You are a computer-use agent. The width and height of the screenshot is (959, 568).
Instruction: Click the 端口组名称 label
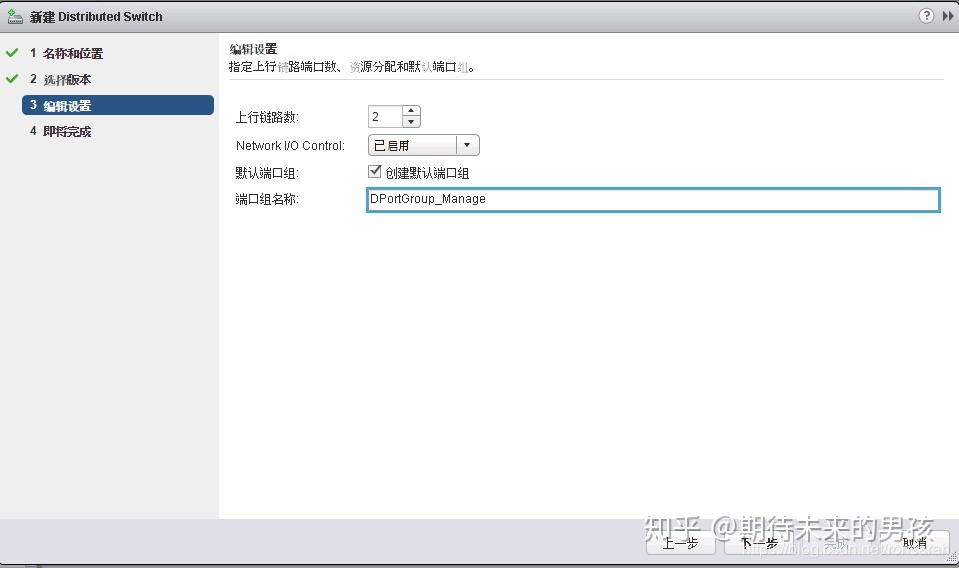coord(267,199)
